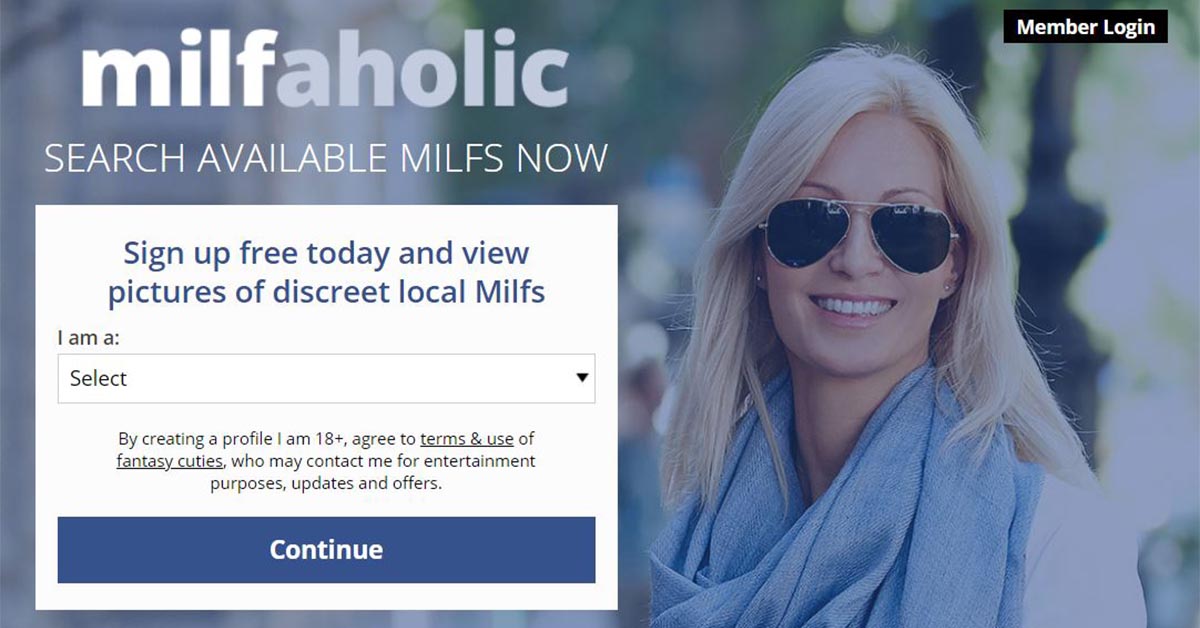The height and width of the screenshot is (628, 1200).
Task: Click the 'Select' placeholder text in combo box
Action: (x=98, y=378)
